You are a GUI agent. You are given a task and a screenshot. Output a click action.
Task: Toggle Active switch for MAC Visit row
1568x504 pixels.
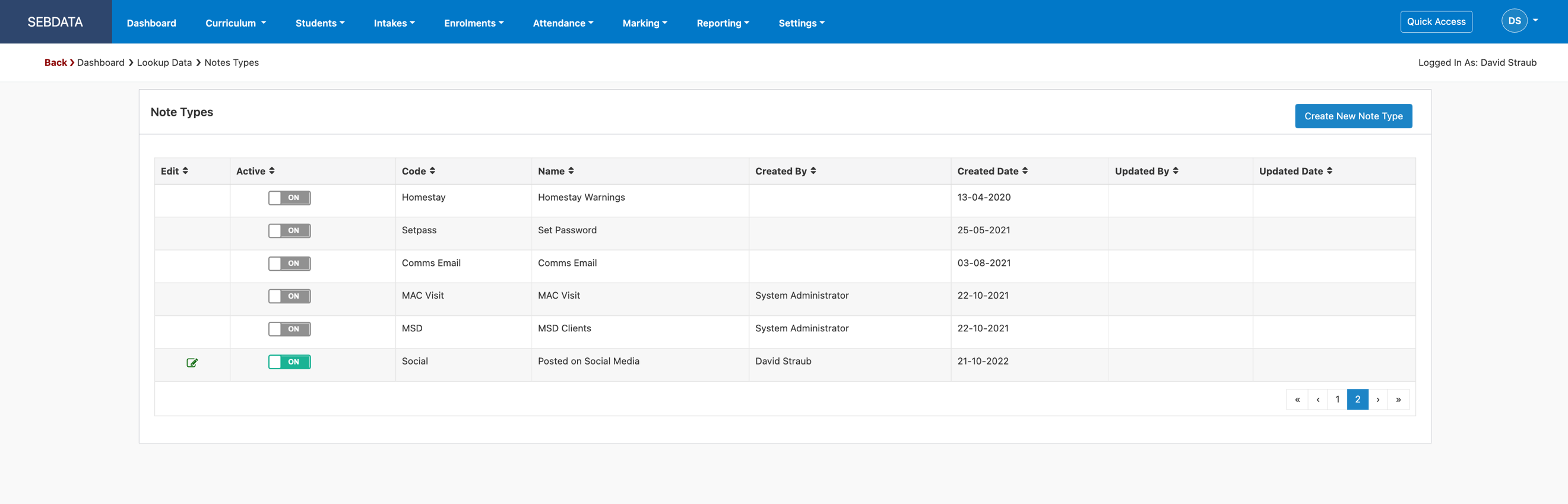[x=290, y=296]
